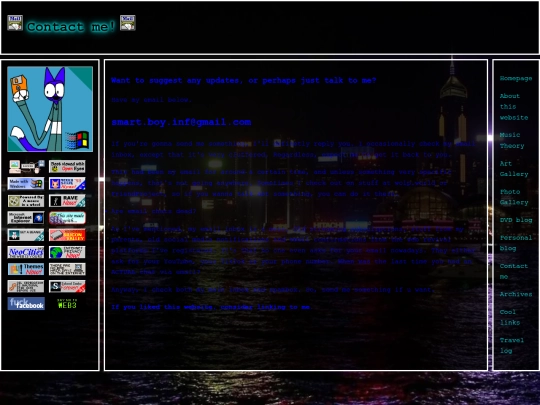Click the 'Best viewed with Open Eyes' badge
The height and width of the screenshot is (405, 540).
(67, 167)
